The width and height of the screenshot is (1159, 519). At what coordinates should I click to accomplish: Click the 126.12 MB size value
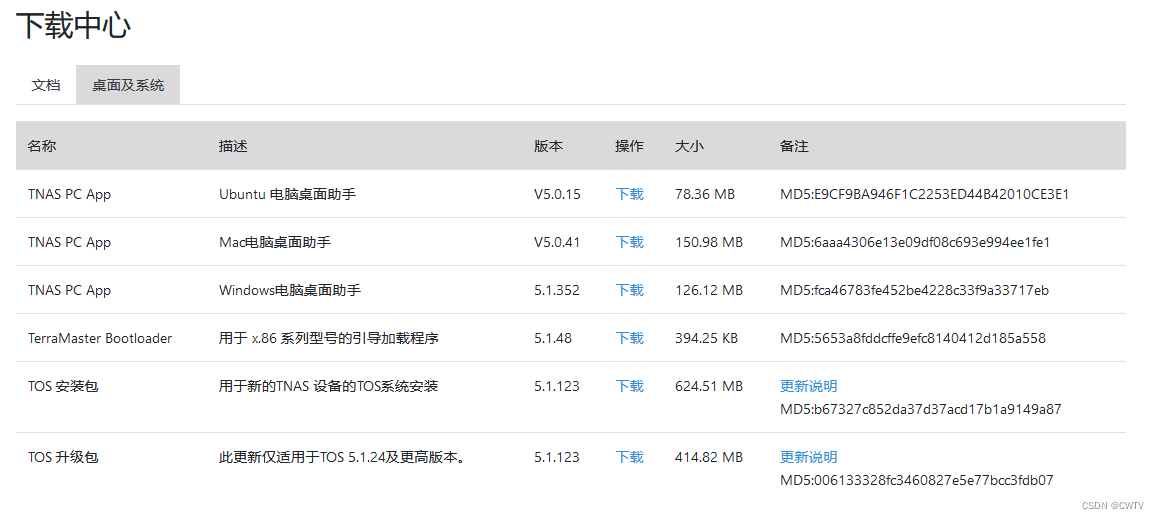709,291
